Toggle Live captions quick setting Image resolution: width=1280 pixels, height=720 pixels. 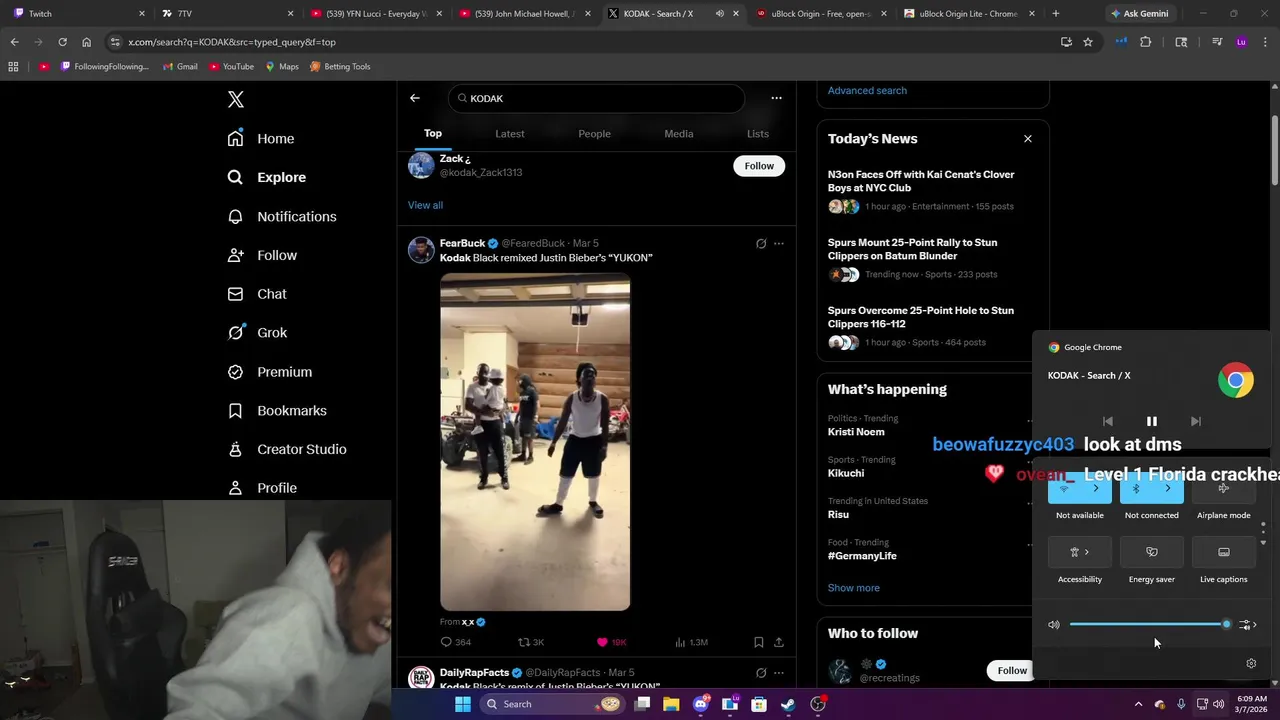pyautogui.click(x=1224, y=552)
